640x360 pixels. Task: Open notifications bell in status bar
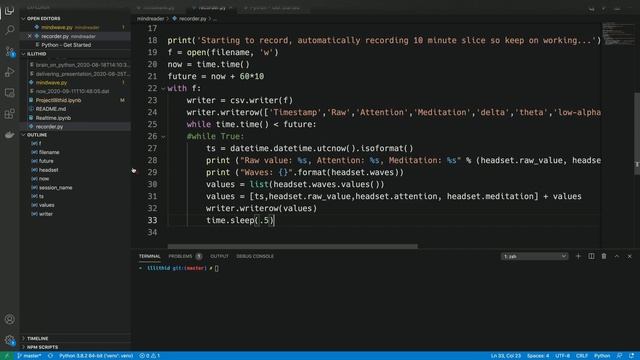coord(632,356)
